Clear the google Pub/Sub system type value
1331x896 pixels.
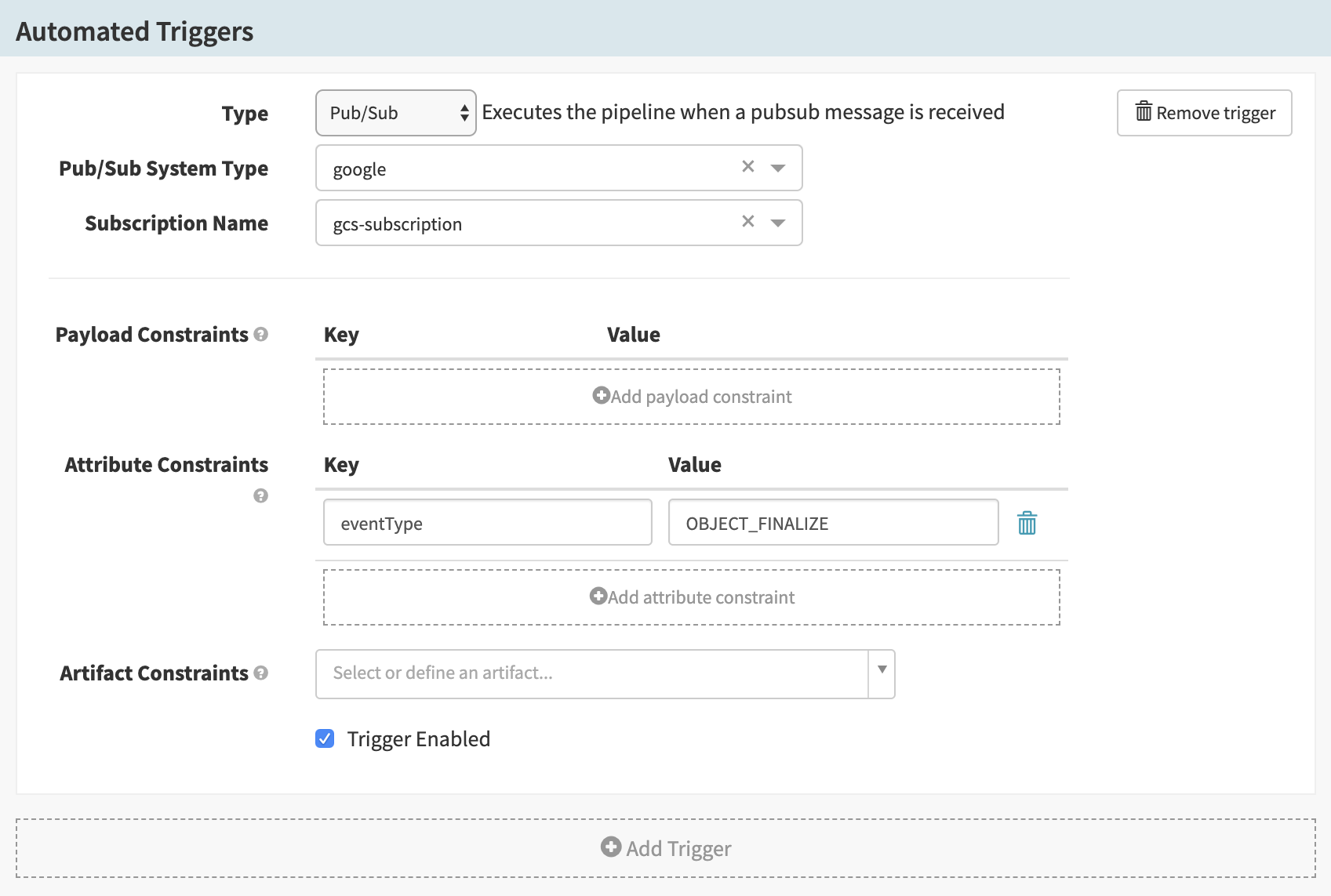pyautogui.click(x=748, y=167)
